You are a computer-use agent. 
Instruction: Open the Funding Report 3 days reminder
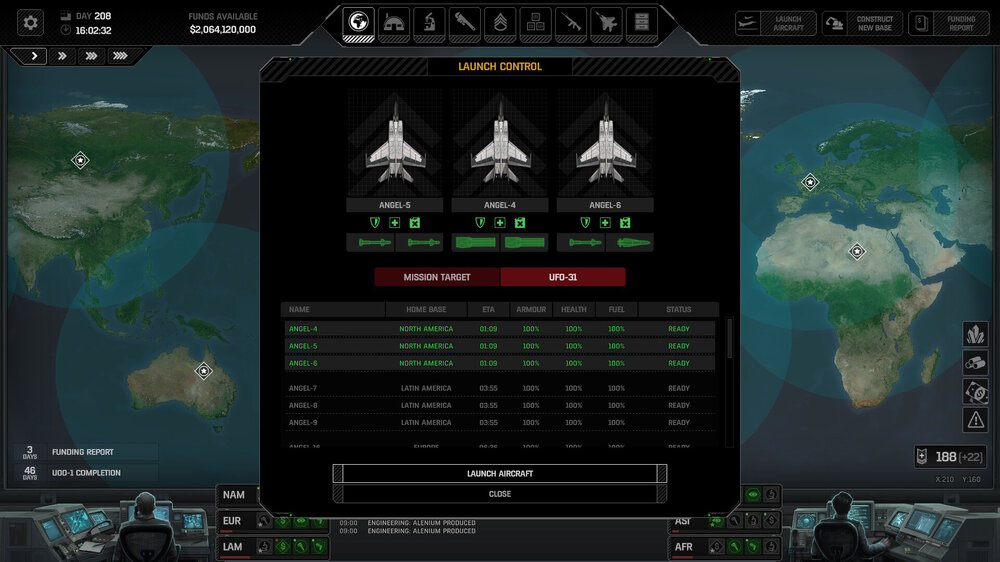pyautogui.click(x=86, y=452)
